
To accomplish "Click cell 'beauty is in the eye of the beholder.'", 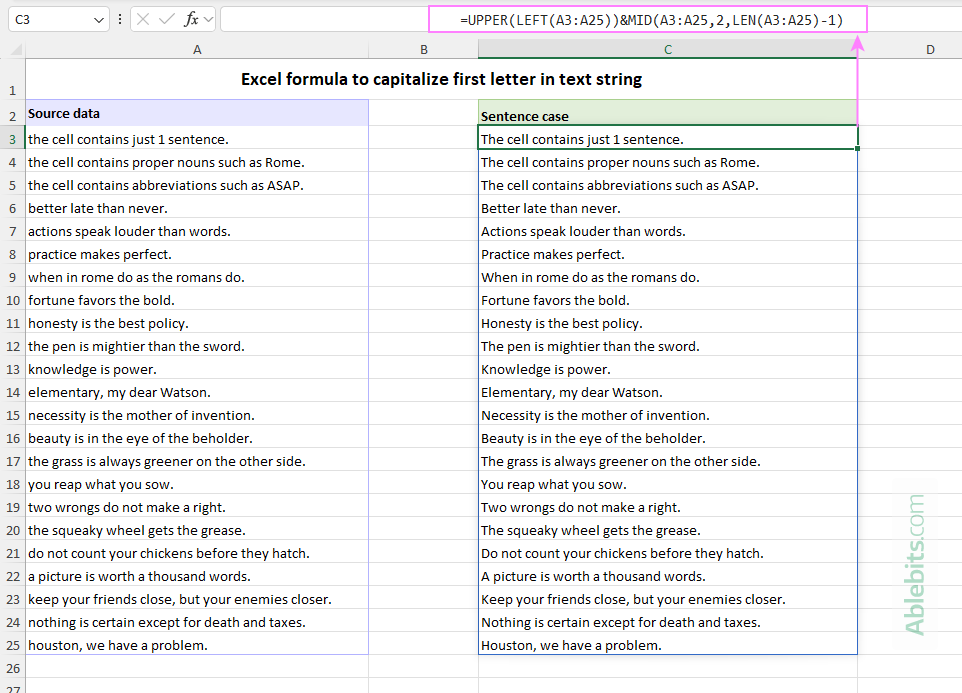I will point(197,438).
